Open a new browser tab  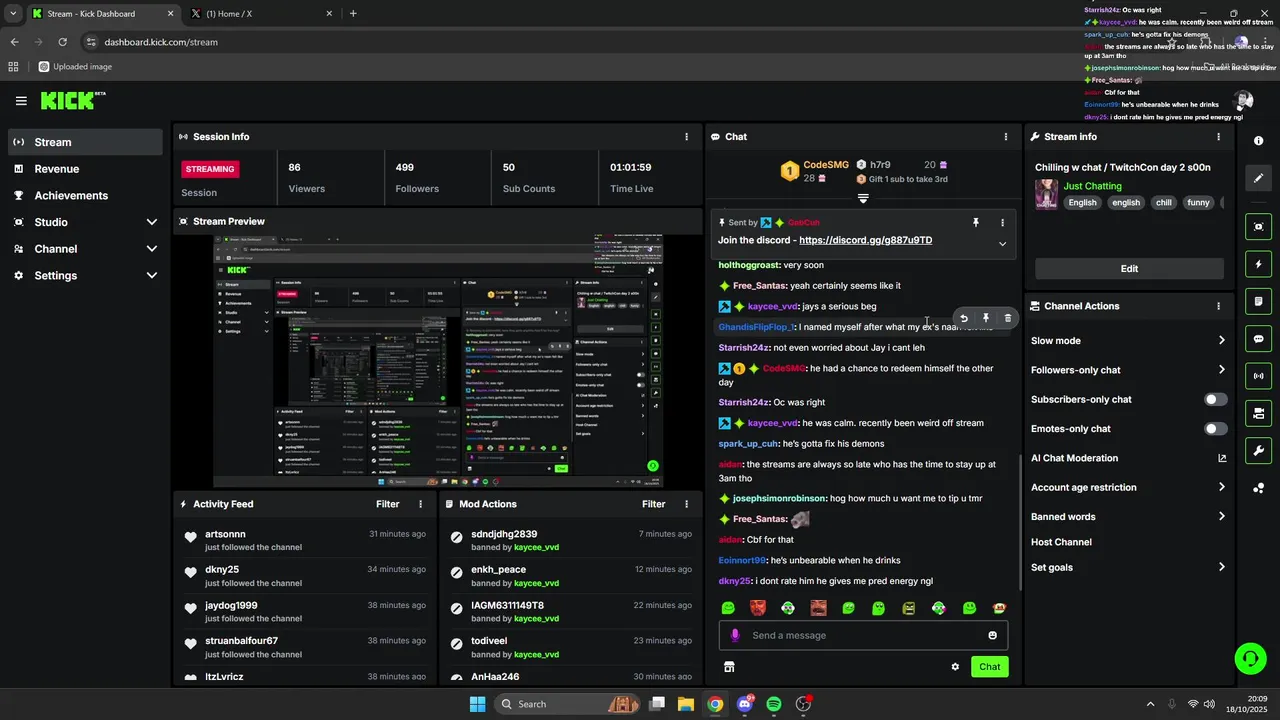coord(353,14)
